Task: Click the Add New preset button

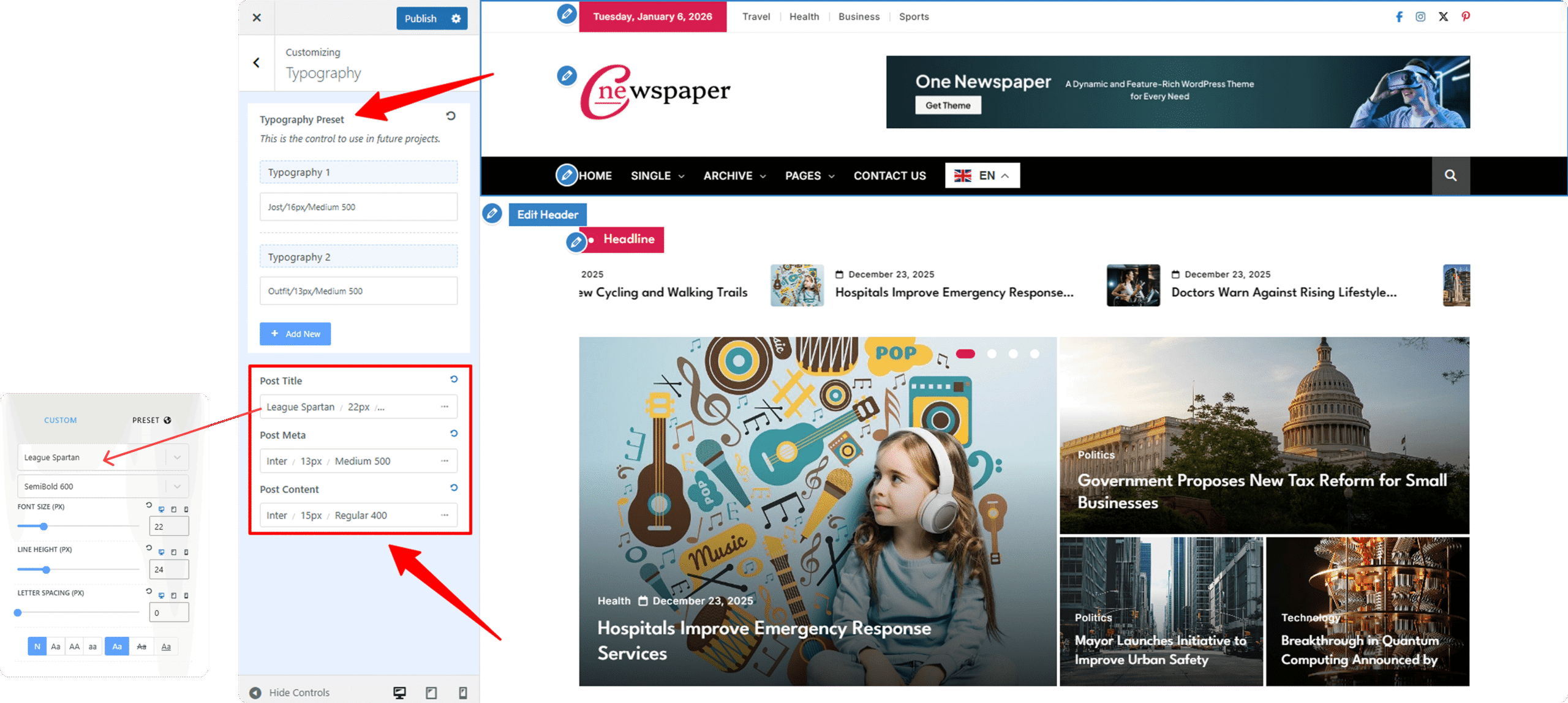Action: point(295,334)
